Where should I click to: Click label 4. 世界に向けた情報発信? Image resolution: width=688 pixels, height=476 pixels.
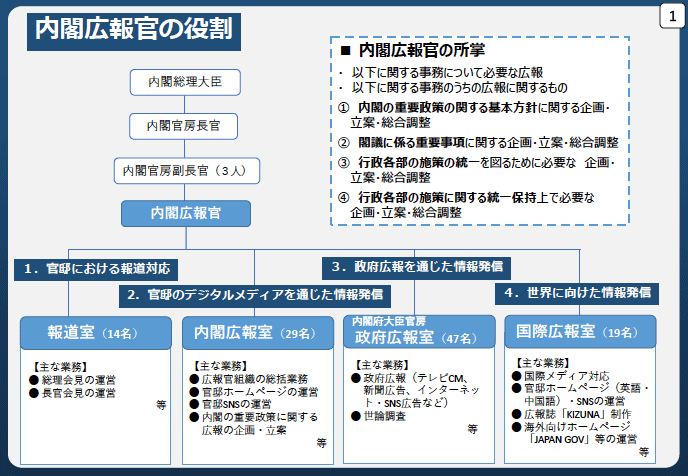[577, 293]
